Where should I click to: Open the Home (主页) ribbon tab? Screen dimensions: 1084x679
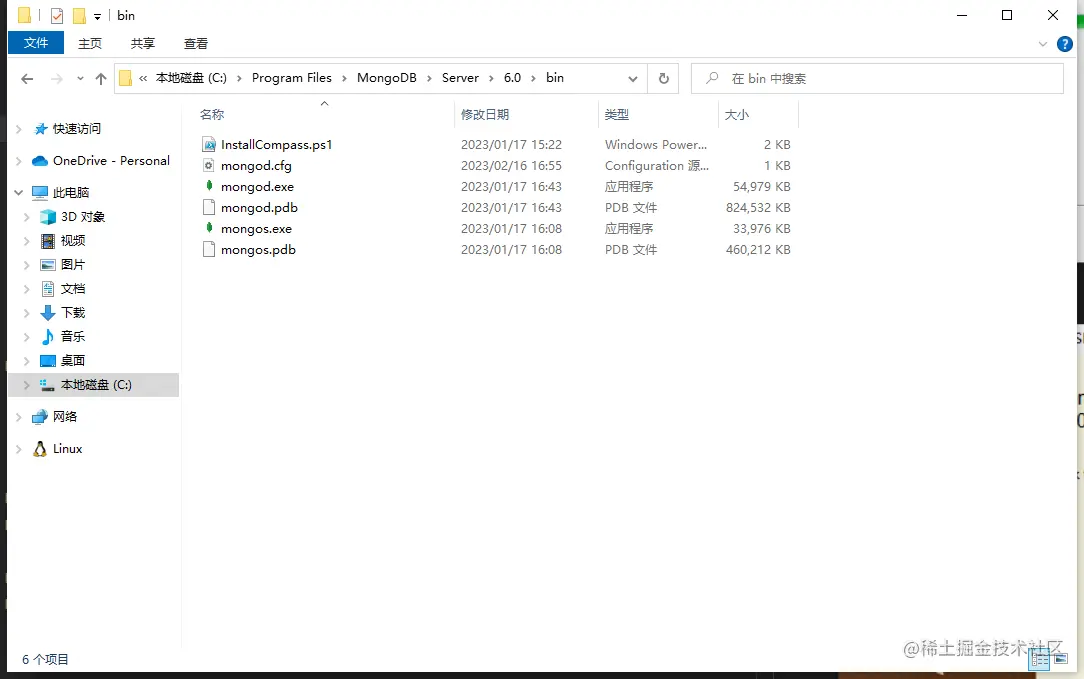pyautogui.click(x=90, y=44)
